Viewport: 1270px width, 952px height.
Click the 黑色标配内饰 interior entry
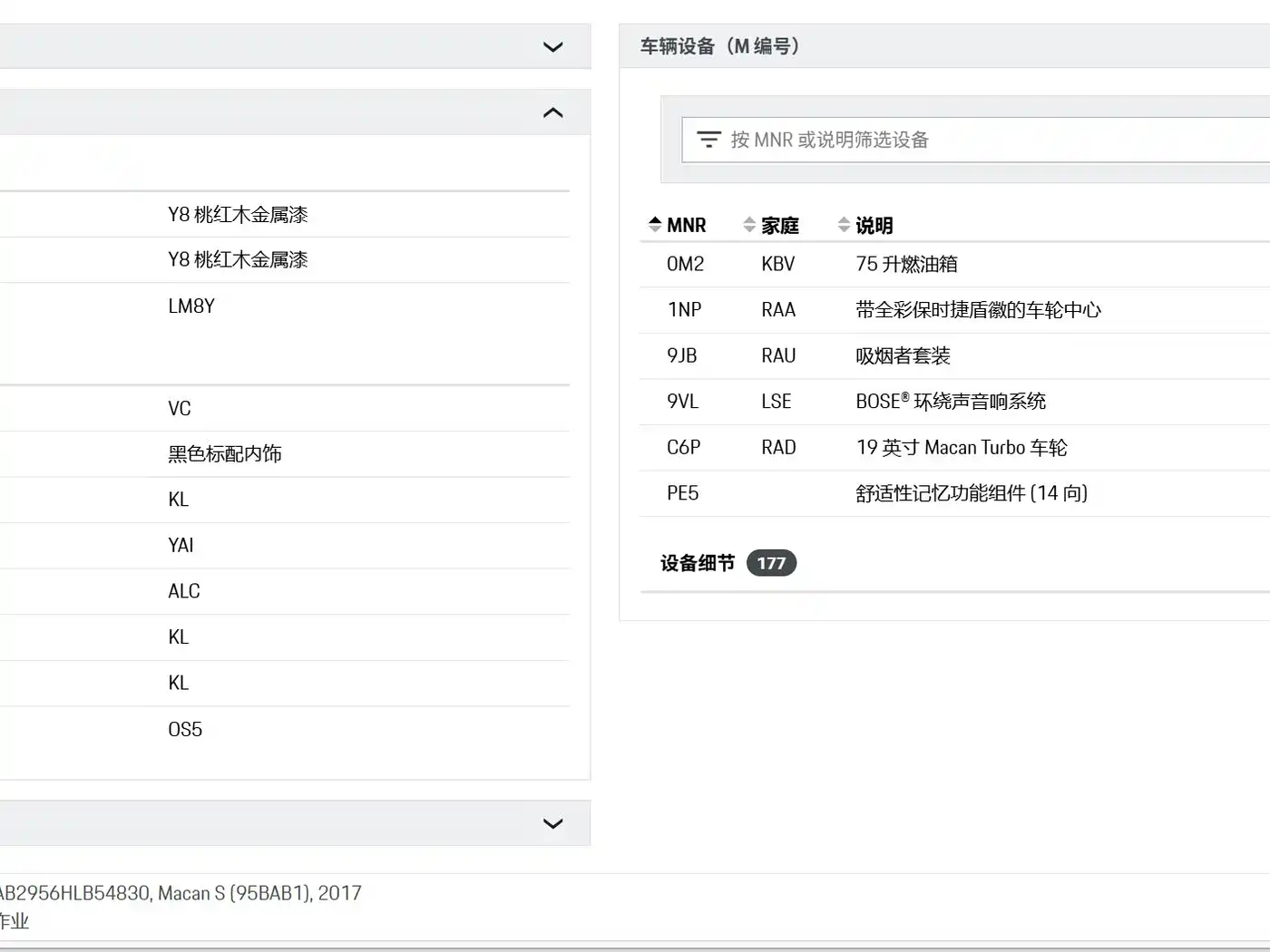pyautogui.click(x=225, y=453)
